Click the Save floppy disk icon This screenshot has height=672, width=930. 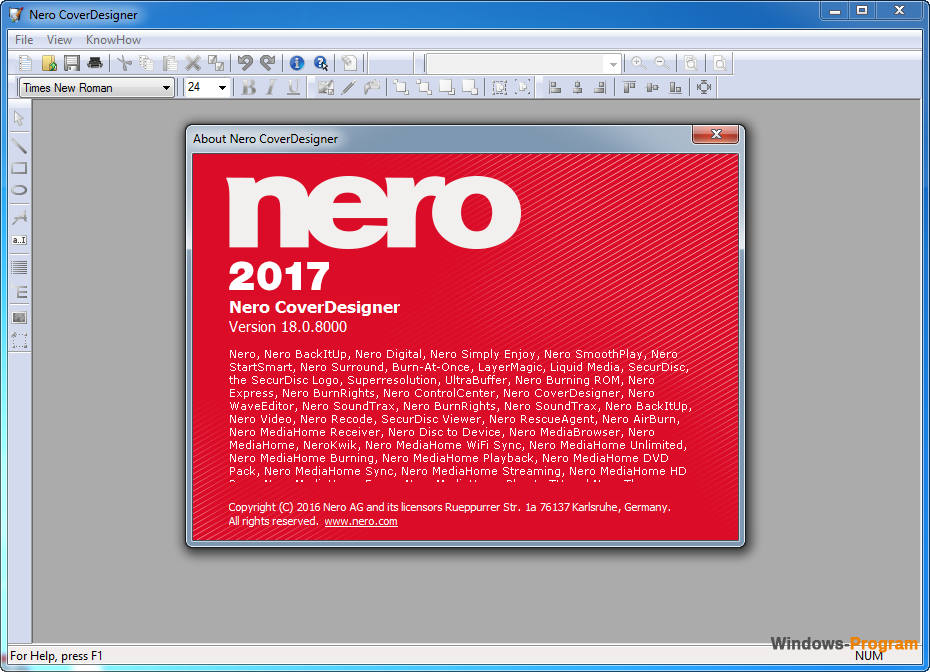pos(72,63)
